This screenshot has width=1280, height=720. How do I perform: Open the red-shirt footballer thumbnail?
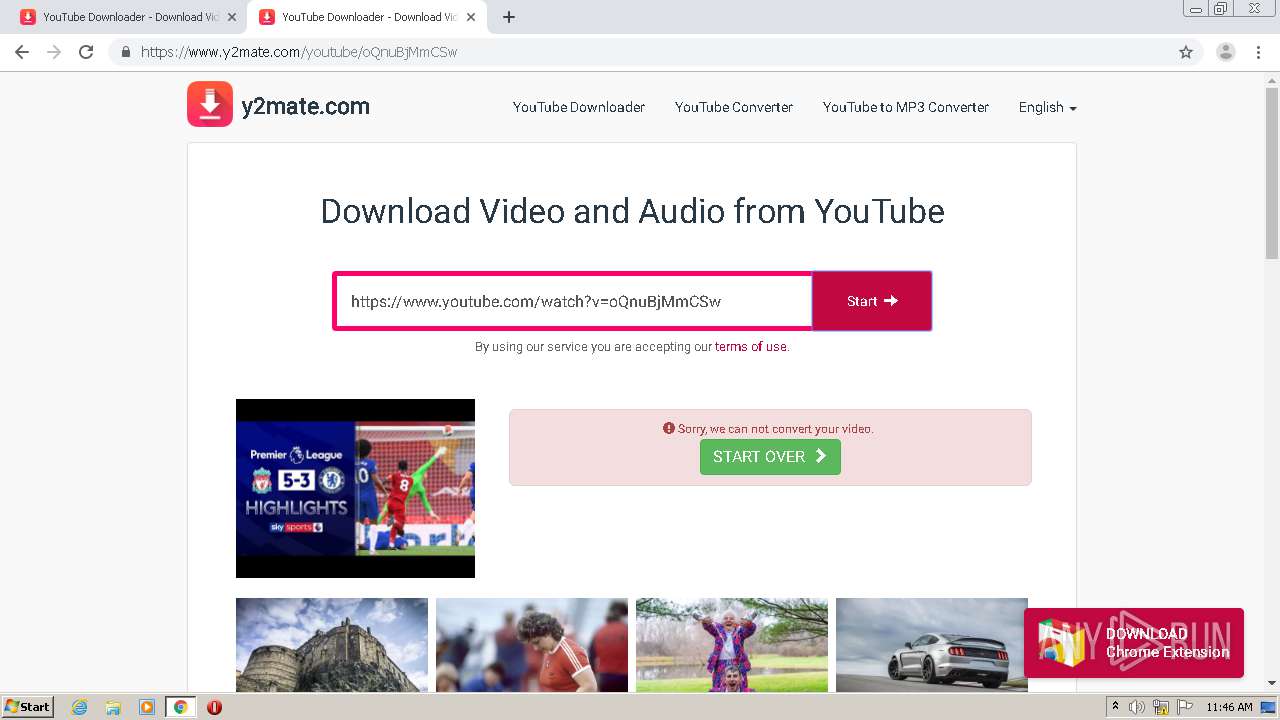point(532,645)
